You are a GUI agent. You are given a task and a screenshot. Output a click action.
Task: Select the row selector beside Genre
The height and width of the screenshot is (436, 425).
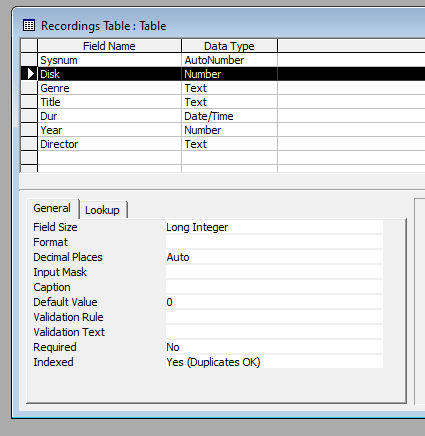(29, 88)
